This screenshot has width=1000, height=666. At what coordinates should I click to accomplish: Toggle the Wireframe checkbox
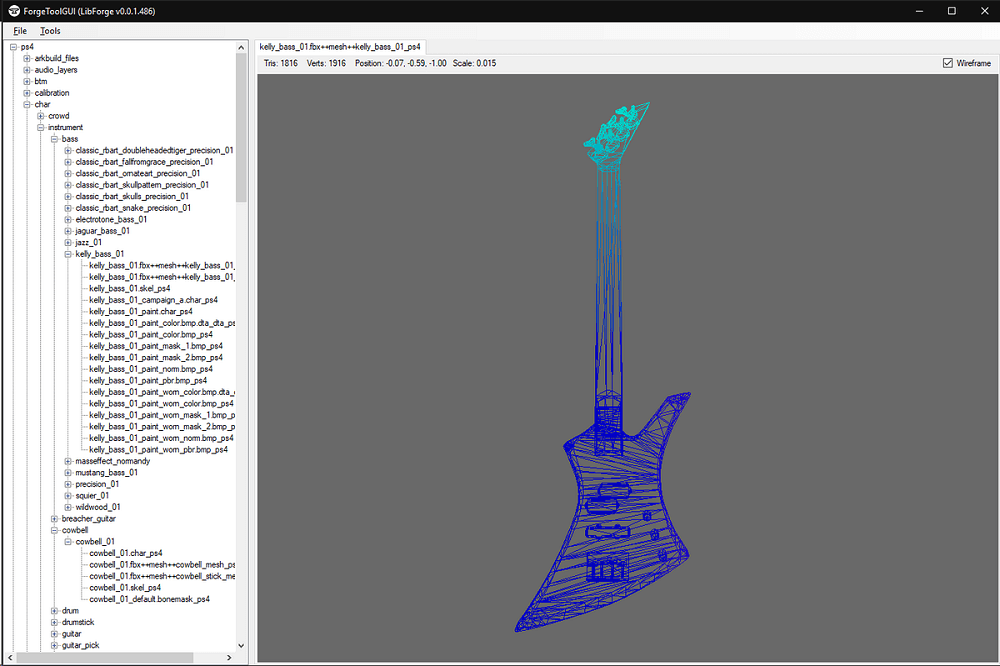(948, 63)
